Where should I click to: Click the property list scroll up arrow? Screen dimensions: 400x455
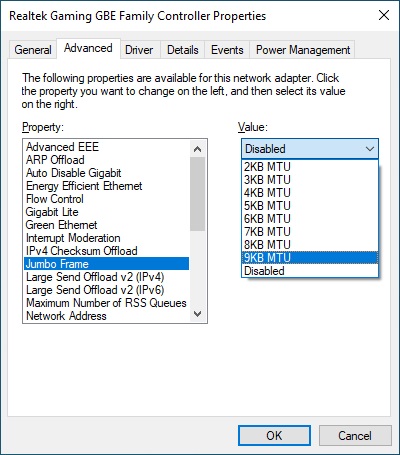coord(198,149)
